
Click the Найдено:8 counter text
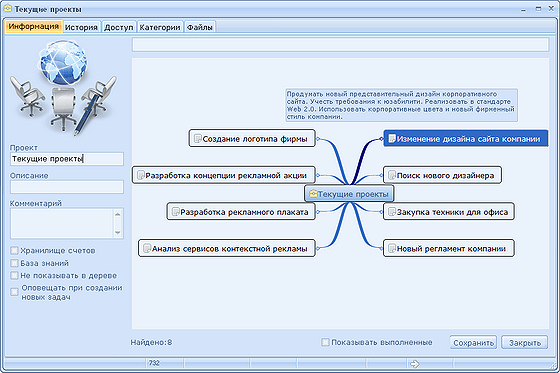[151, 342]
